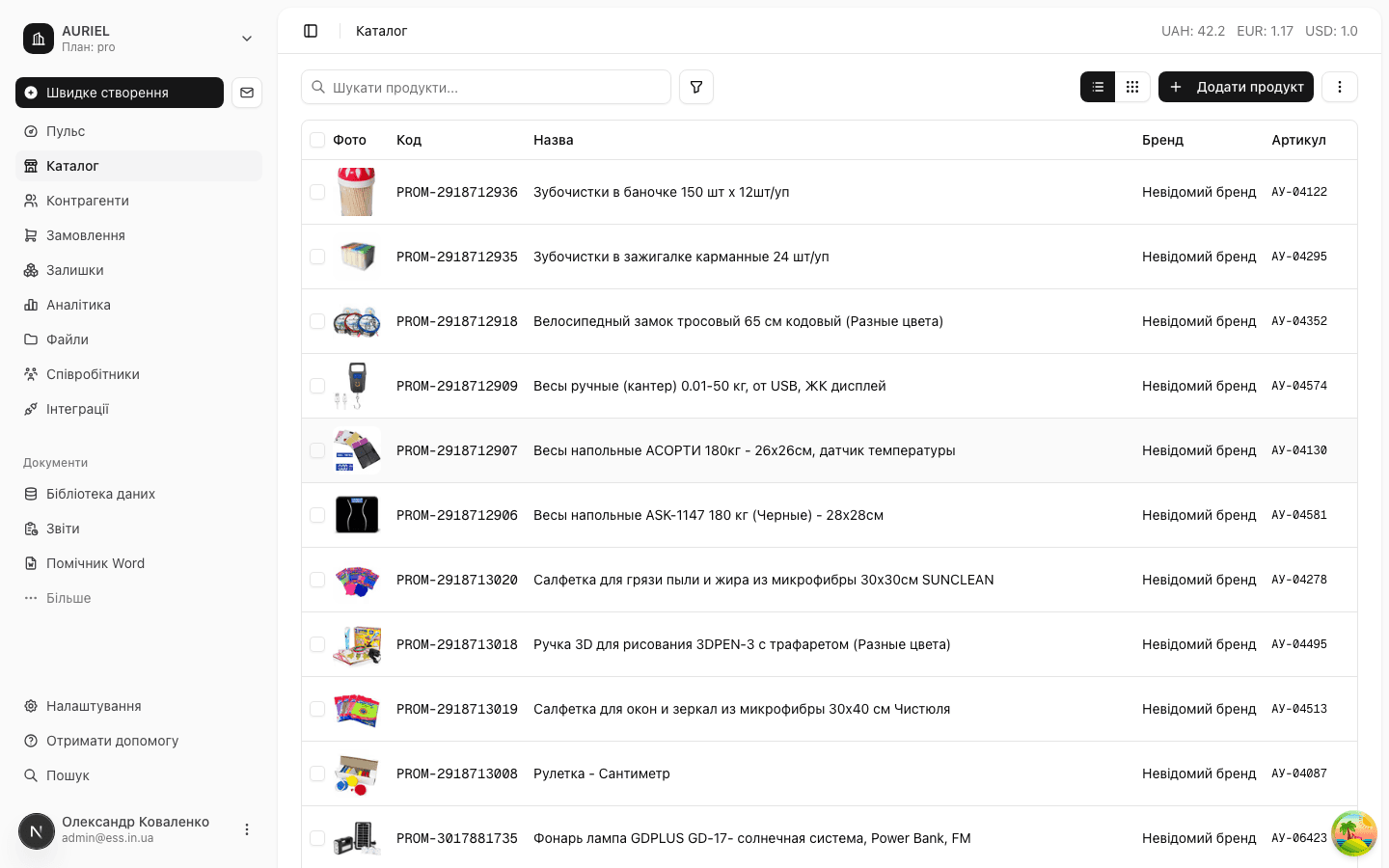Select checkbox for product PROM-2918712936
This screenshot has height=868, width=1389.
(x=317, y=192)
